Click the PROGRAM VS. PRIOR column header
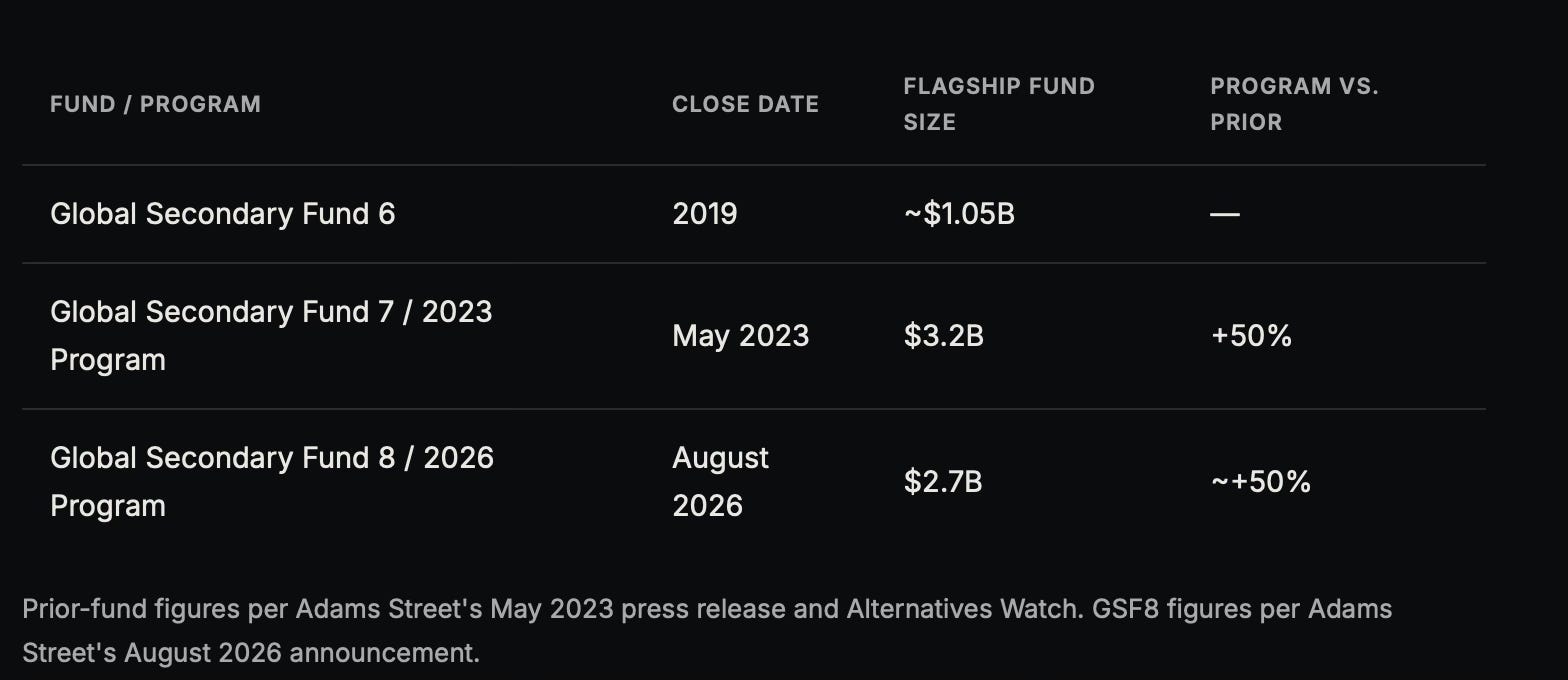1568x680 pixels. coord(1294,104)
